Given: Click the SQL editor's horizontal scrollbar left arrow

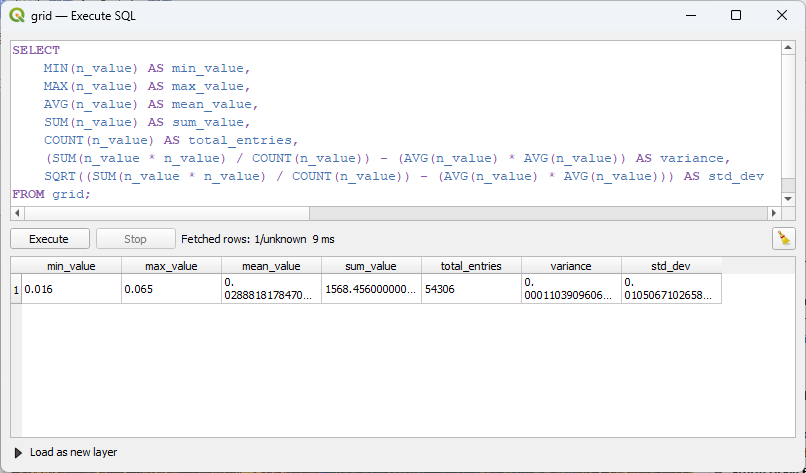Looking at the screenshot, I should (x=18, y=214).
